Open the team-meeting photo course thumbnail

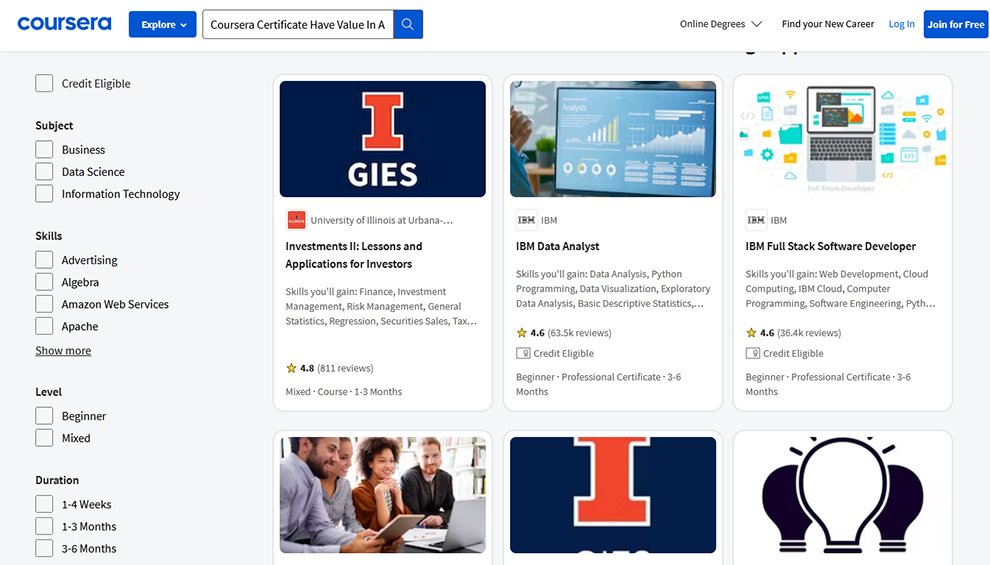[x=383, y=495]
